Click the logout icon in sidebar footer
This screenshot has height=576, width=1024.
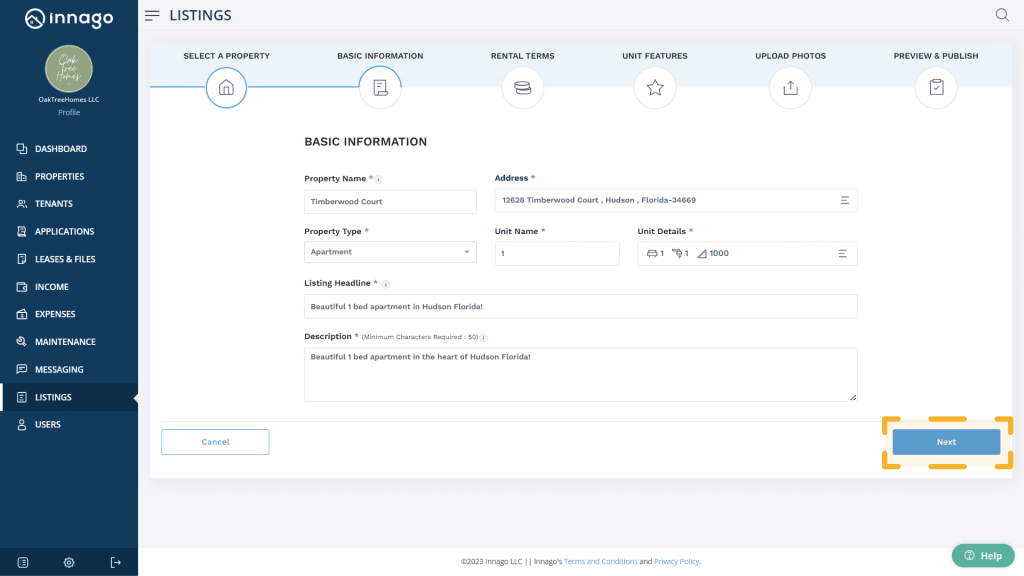click(115, 562)
